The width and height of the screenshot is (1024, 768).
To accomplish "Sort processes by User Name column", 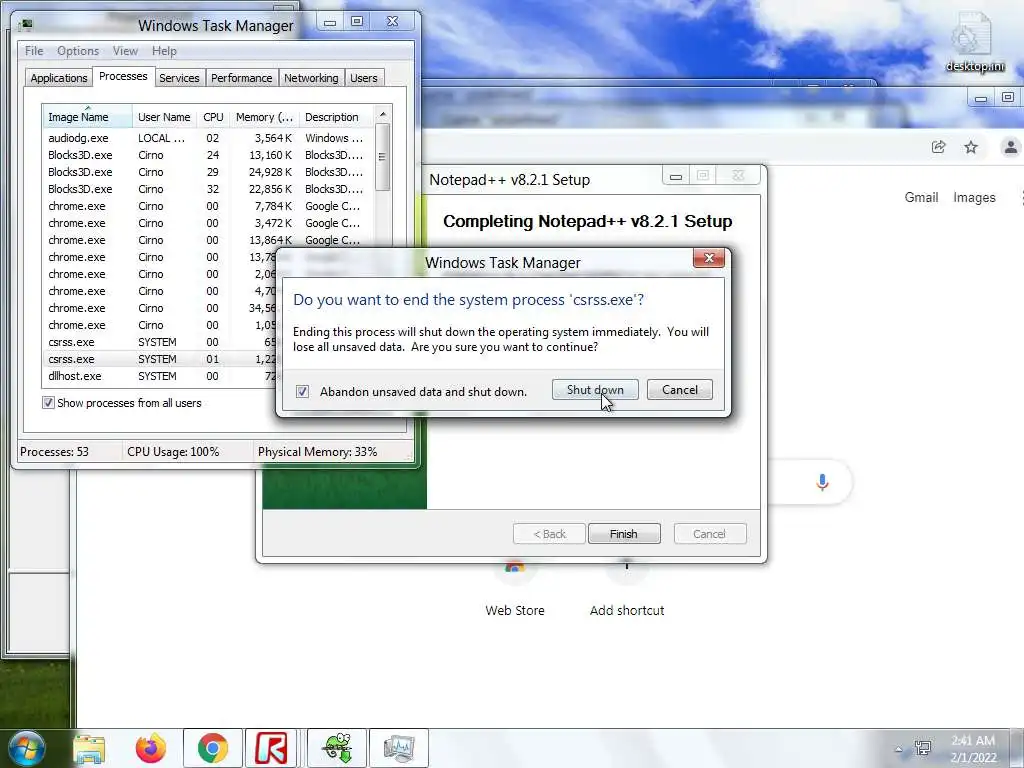I will tap(164, 117).
